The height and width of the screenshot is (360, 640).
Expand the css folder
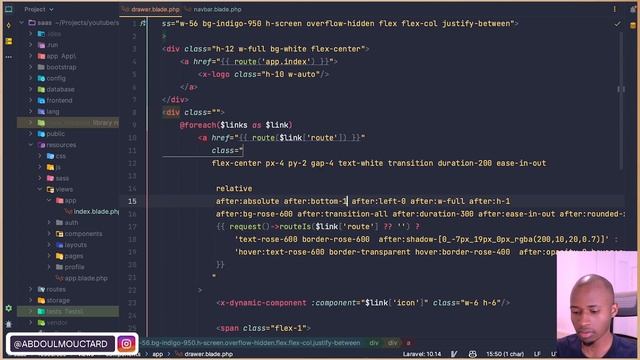point(40,156)
